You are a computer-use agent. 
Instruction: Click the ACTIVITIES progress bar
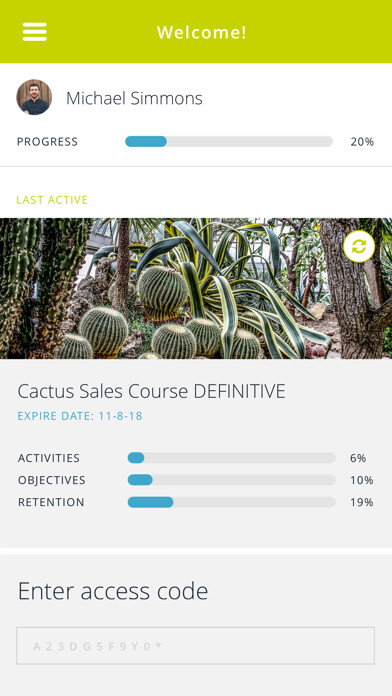(231, 458)
